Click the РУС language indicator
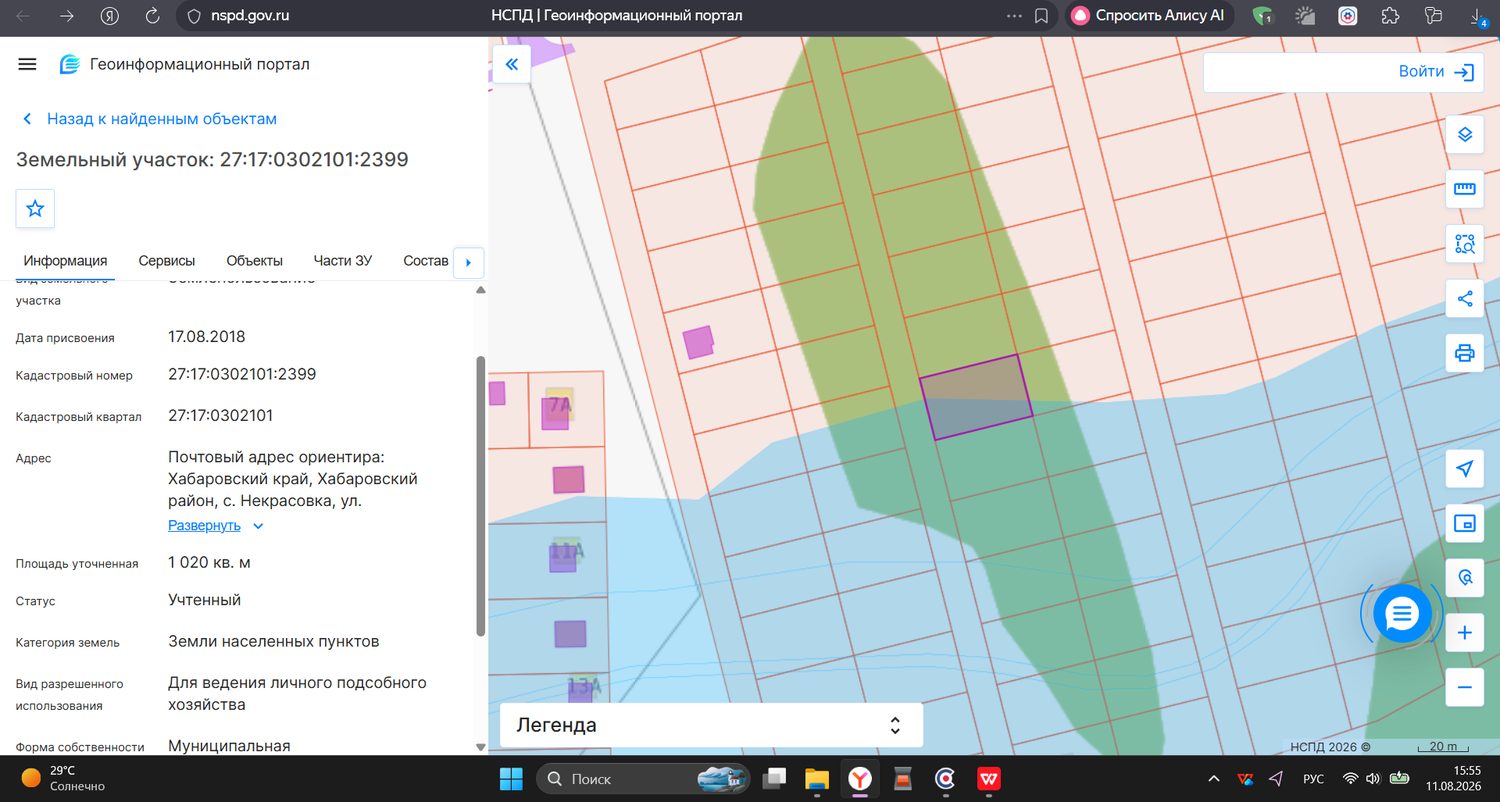1500x802 pixels. click(1314, 779)
